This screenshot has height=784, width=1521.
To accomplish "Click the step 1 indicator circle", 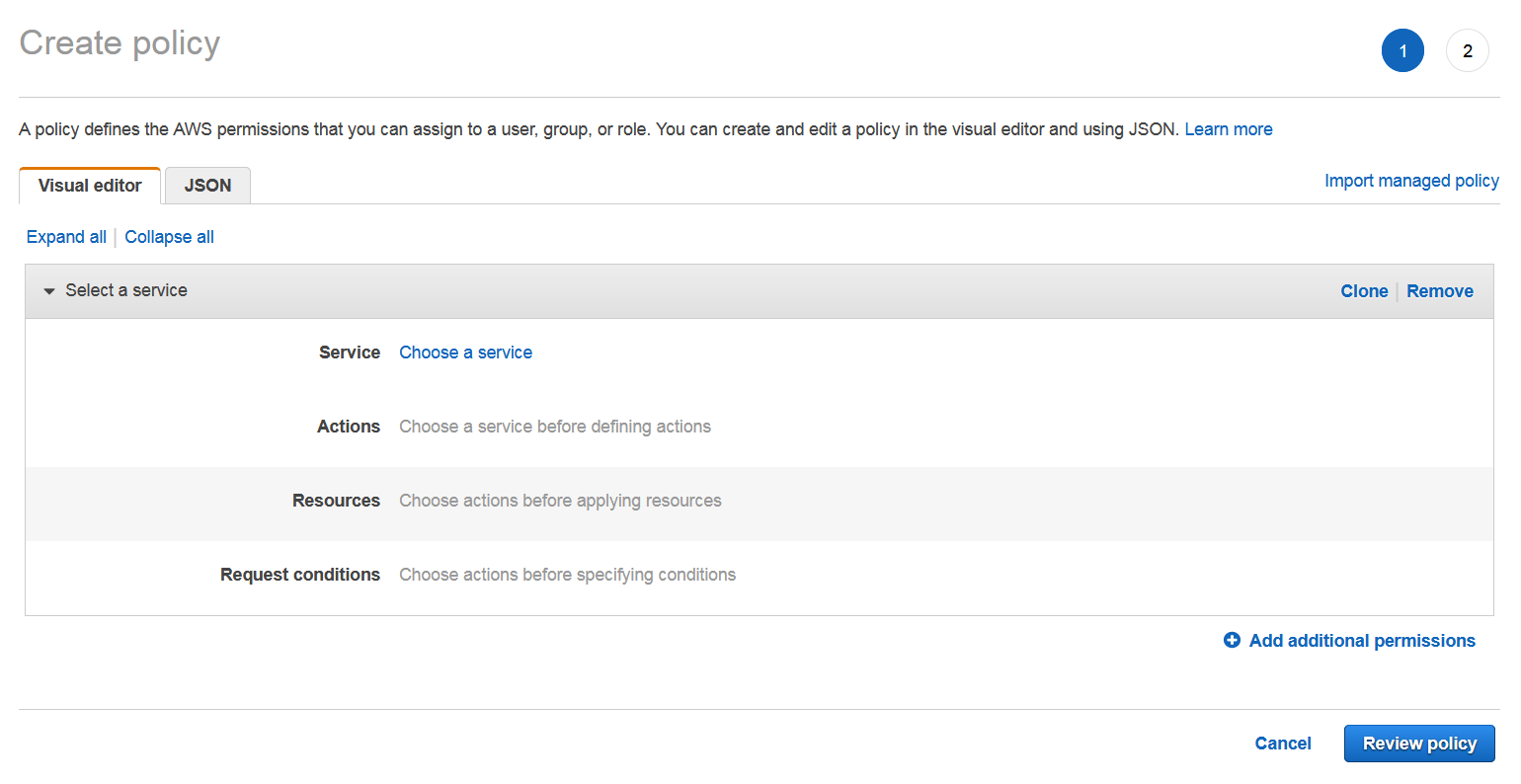I will point(1402,50).
